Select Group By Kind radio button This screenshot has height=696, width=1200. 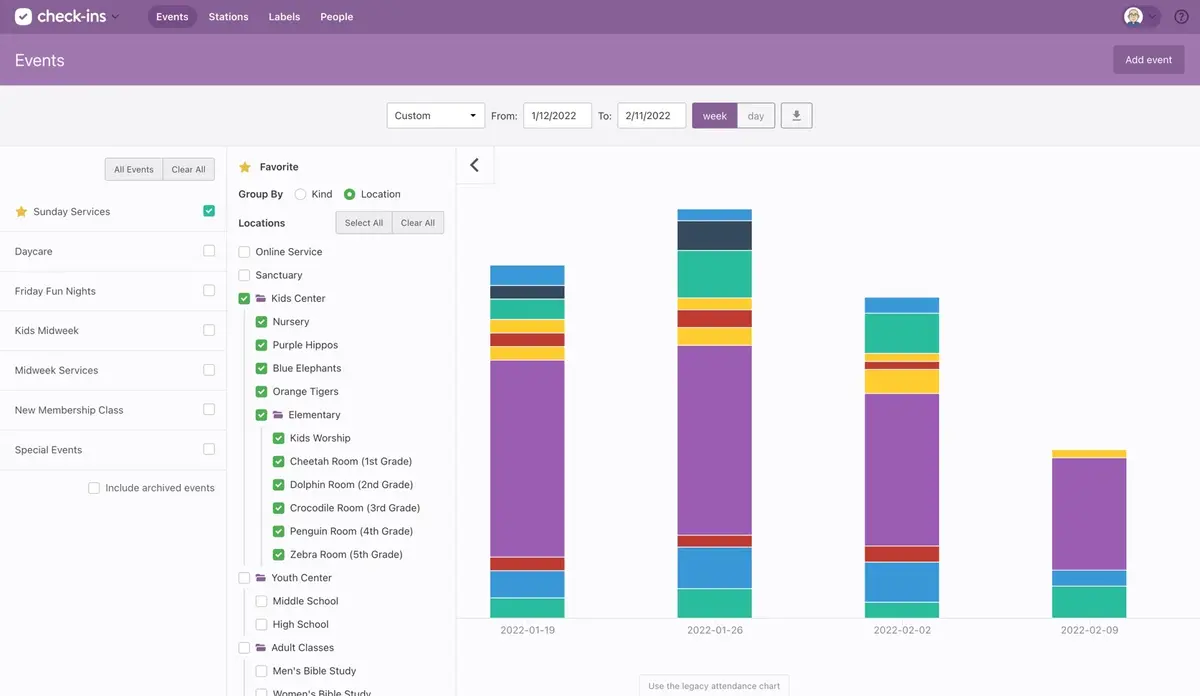point(300,194)
